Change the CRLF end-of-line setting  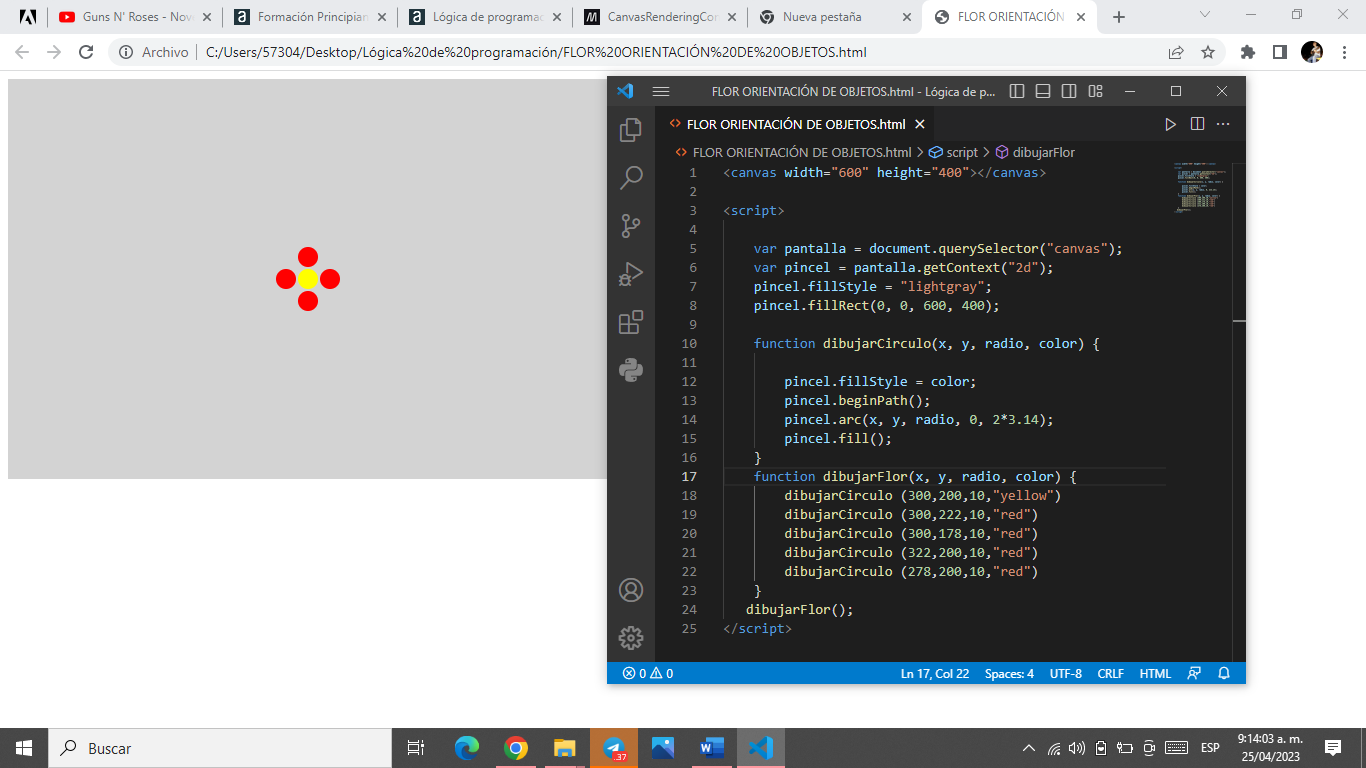1111,673
